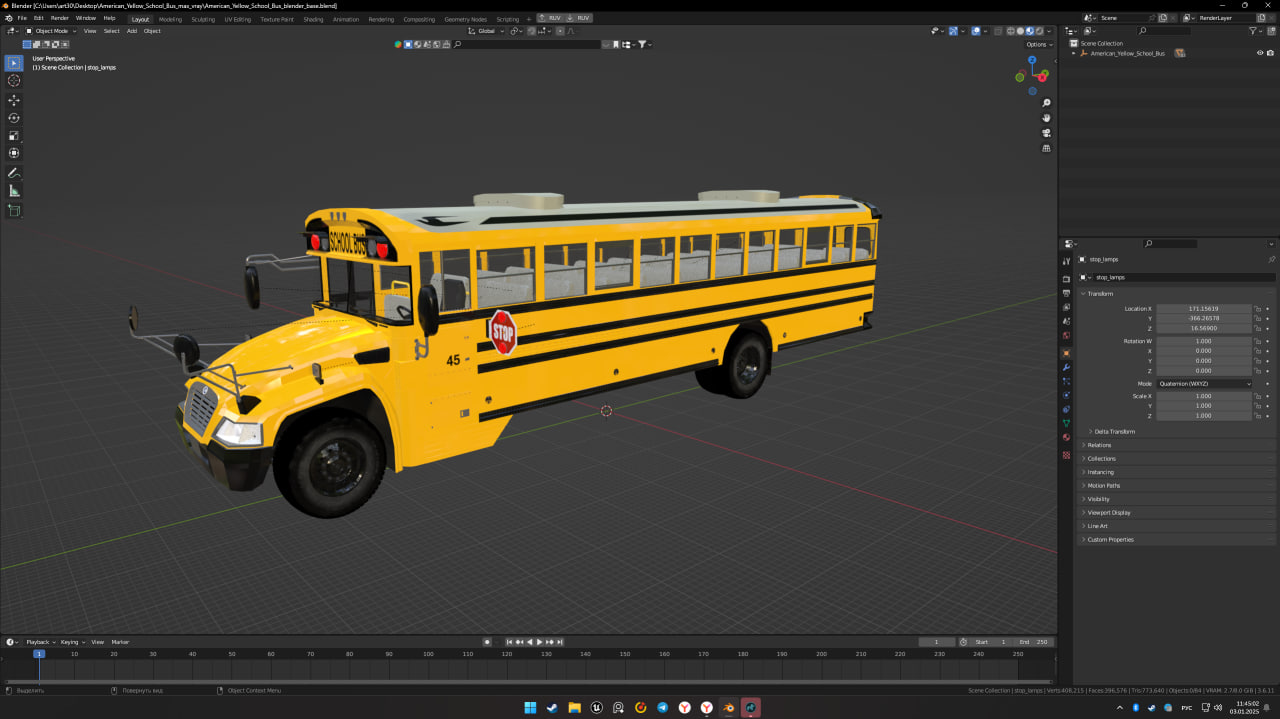Open the Global orientation dropdown
1280x719 pixels.
[x=487, y=31]
